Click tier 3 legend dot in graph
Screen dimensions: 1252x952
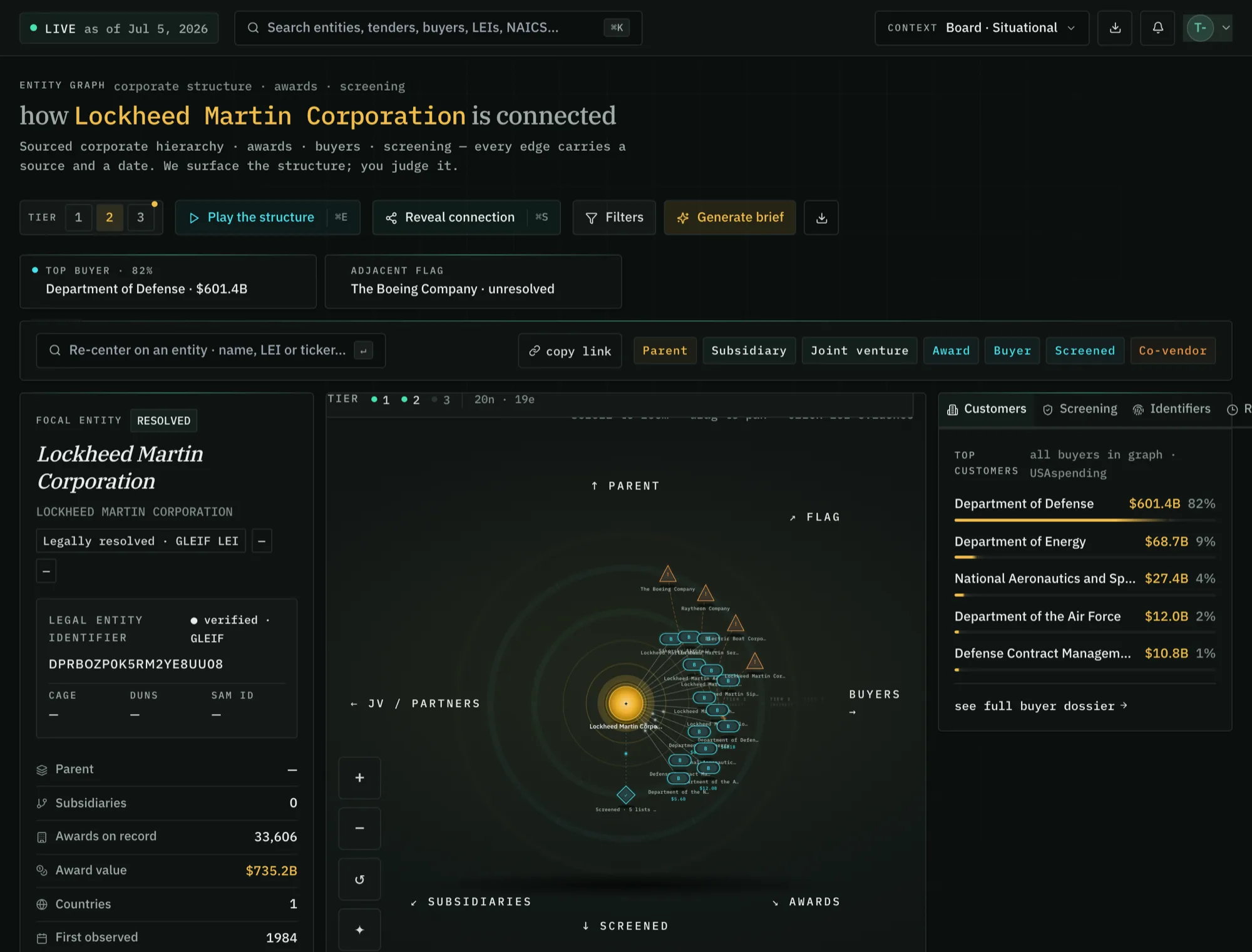click(434, 399)
